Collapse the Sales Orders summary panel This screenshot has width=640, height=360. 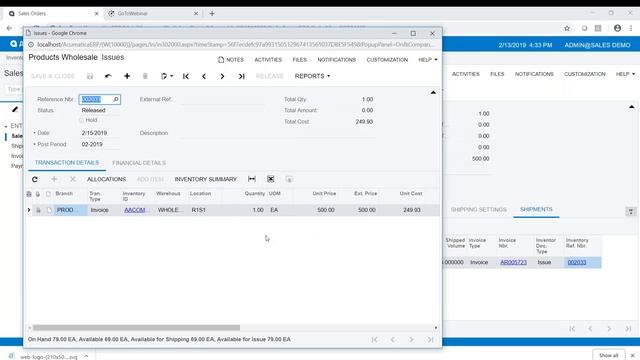coord(631,107)
